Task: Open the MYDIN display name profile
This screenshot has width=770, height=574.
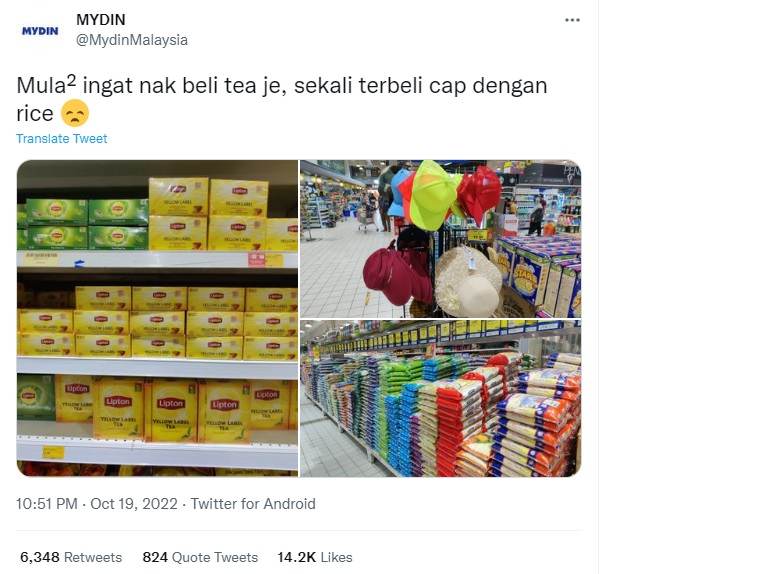Action: point(101,20)
